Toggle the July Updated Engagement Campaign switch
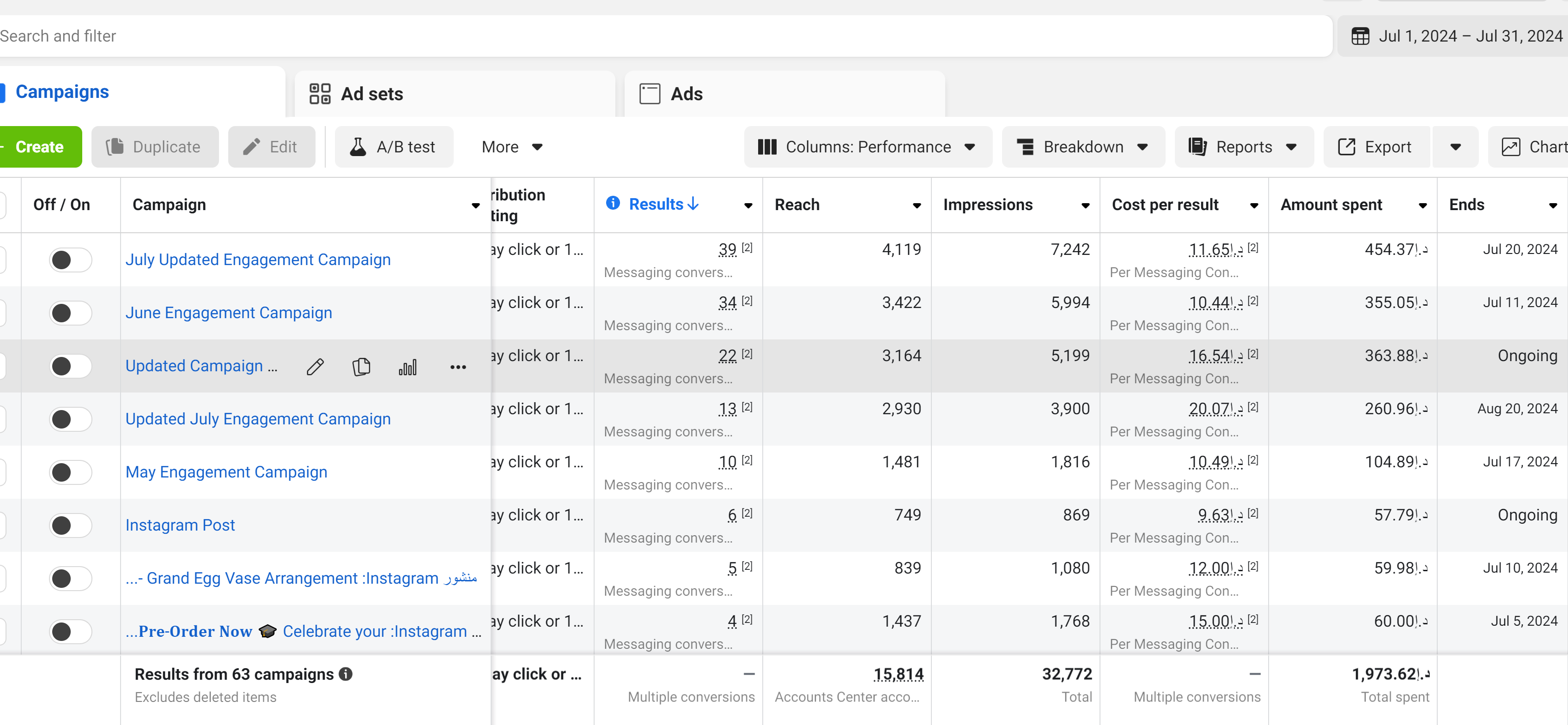Image resolution: width=1568 pixels, height=725 pixels. coord(70,260)
